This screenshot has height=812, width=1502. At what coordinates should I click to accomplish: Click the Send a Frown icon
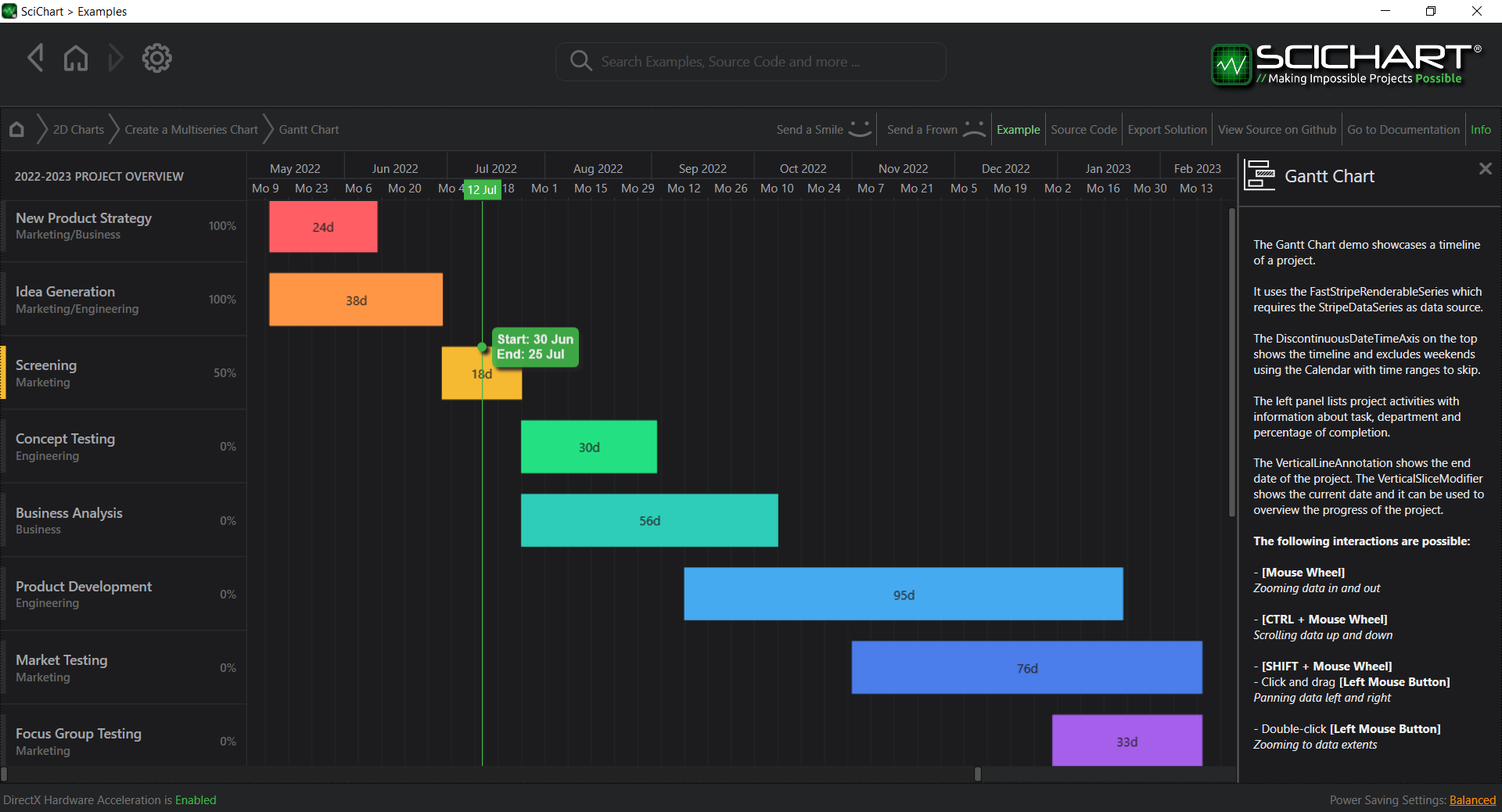[x=973, y=129]
